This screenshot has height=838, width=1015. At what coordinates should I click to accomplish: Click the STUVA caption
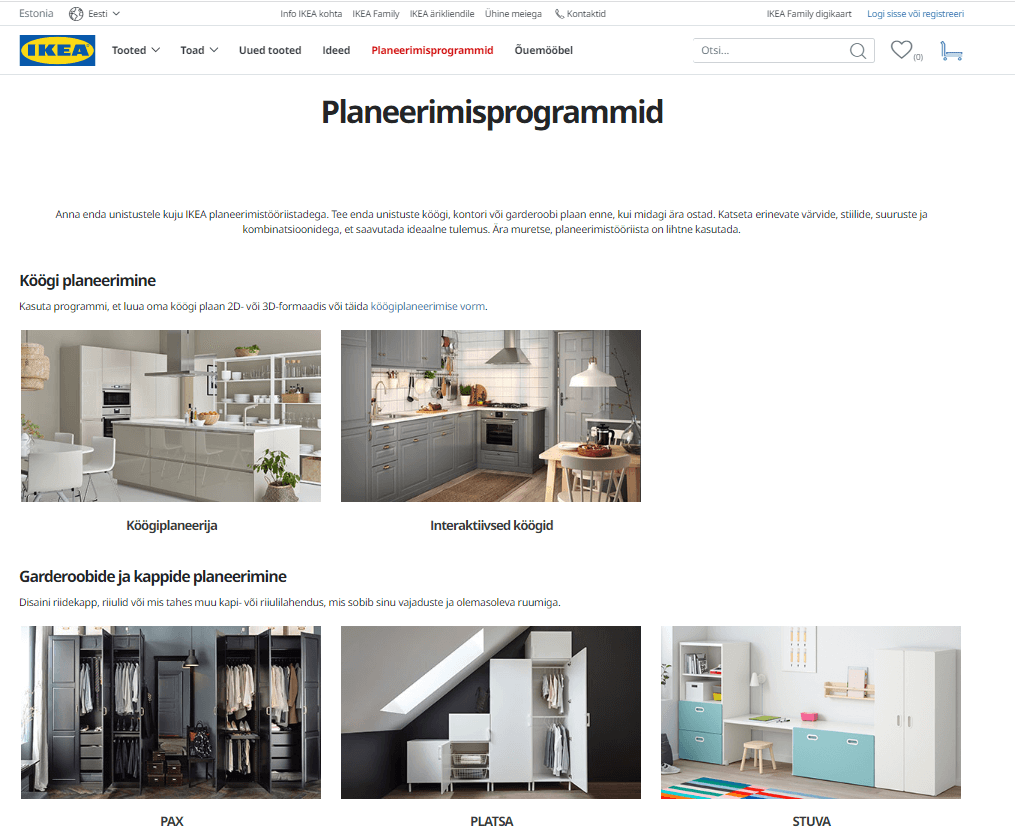811,821
